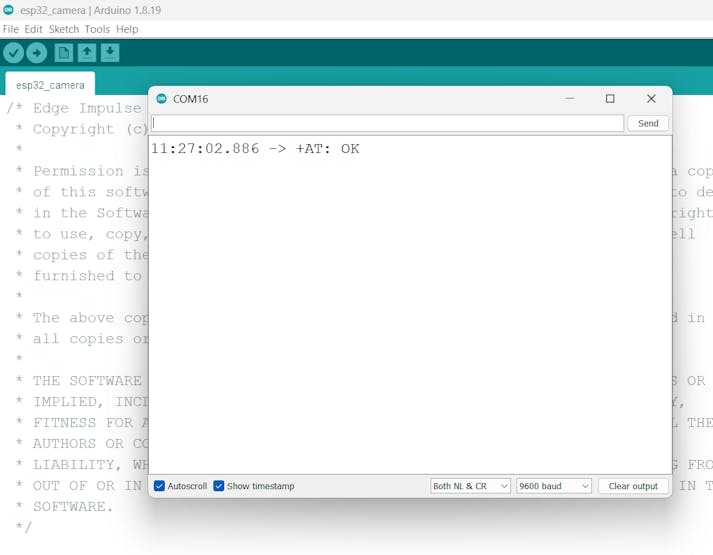Open the 9600 baud rate dropdown
713x555 pixels.
point(553,486)
